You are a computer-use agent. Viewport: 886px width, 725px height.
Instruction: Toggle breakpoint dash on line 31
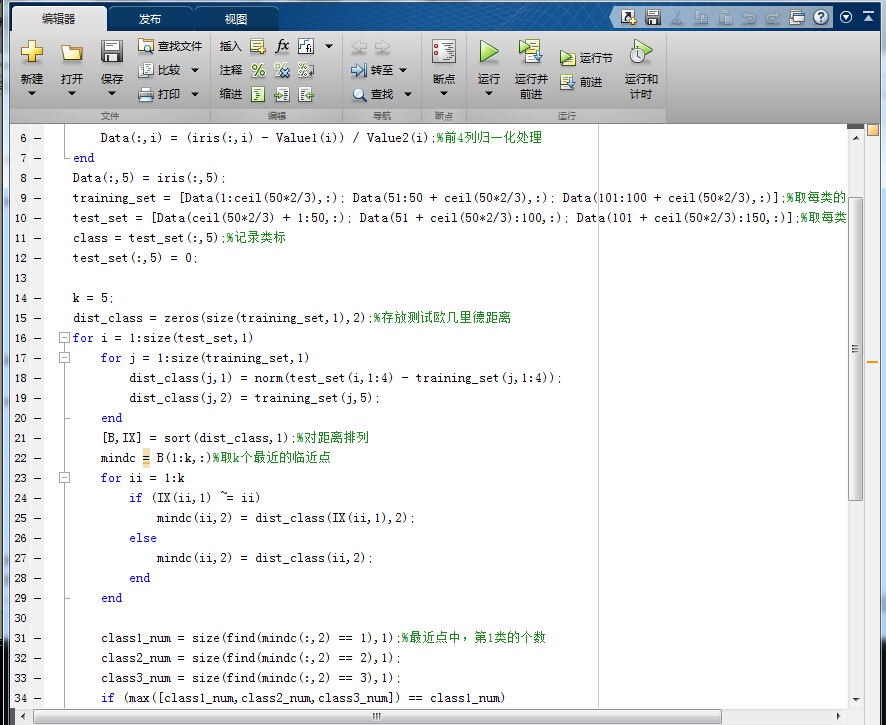point(37,639)
